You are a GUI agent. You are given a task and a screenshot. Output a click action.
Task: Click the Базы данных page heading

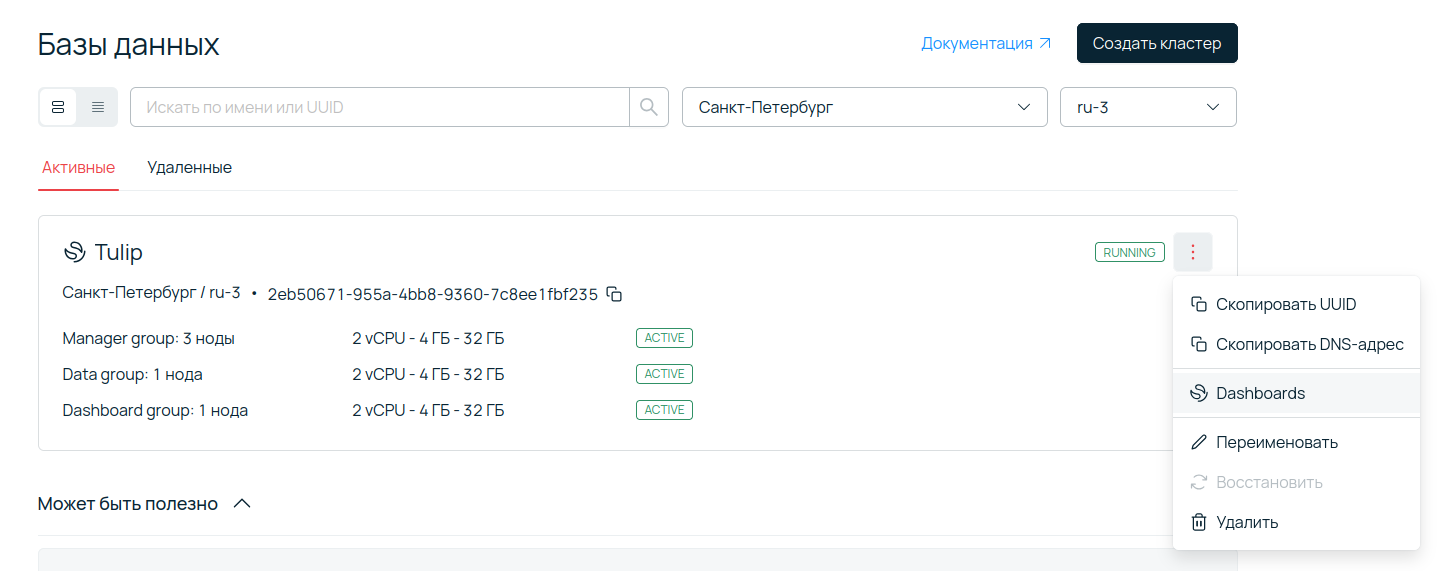click(x=129, y=44)
